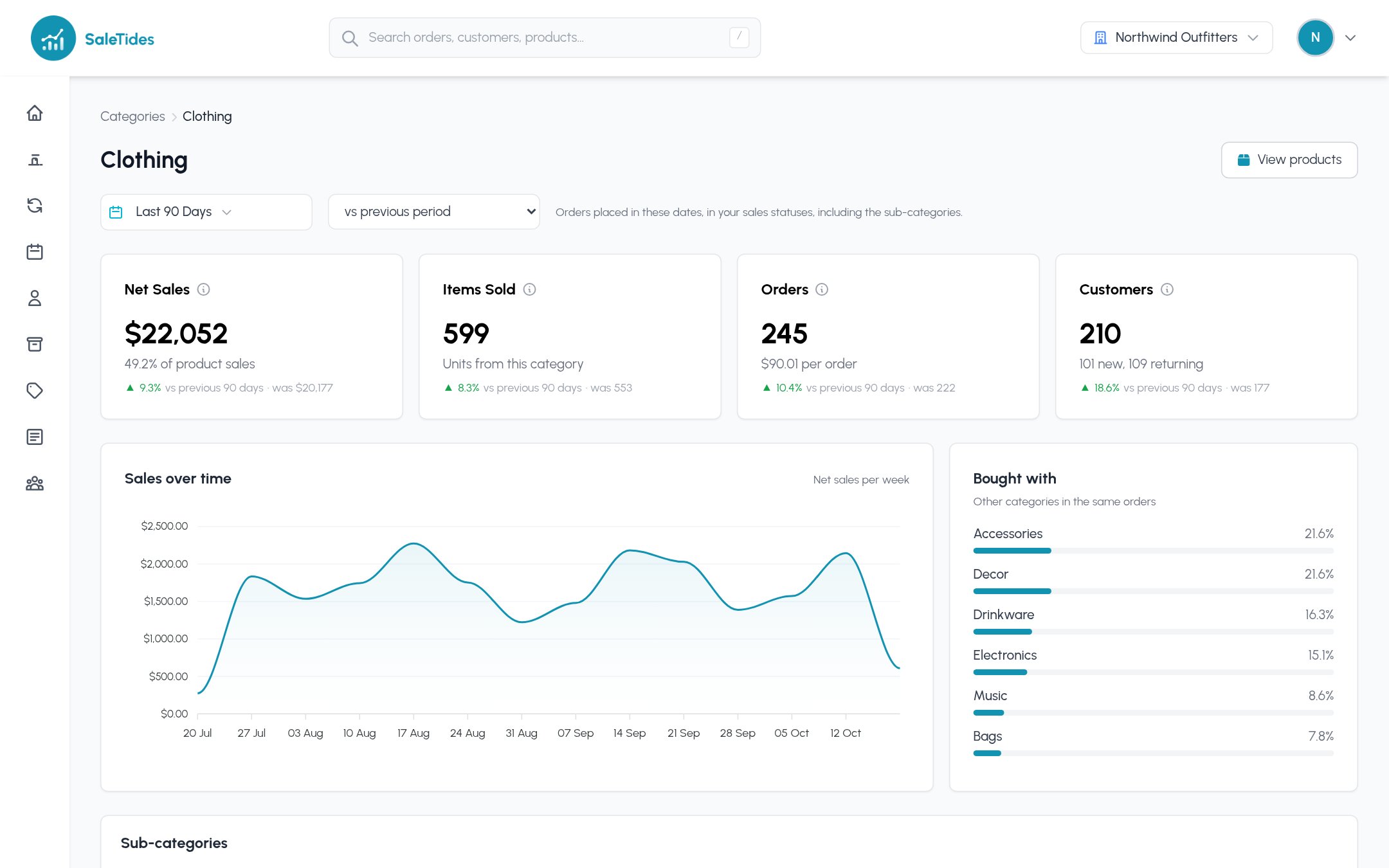Open the Last 90 Days date range dropdown

206,212
